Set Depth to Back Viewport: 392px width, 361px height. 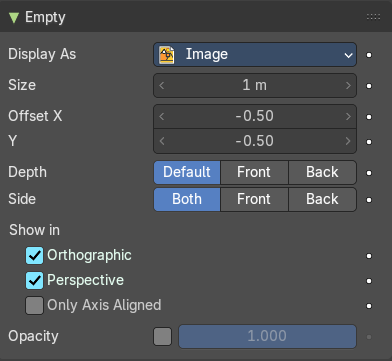tap(322, 172)
